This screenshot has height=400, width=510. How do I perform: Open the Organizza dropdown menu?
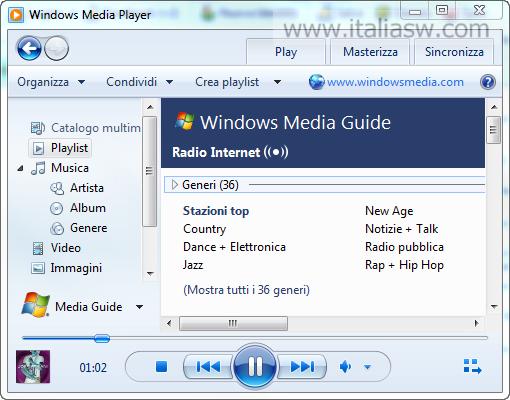click(51, 82)
